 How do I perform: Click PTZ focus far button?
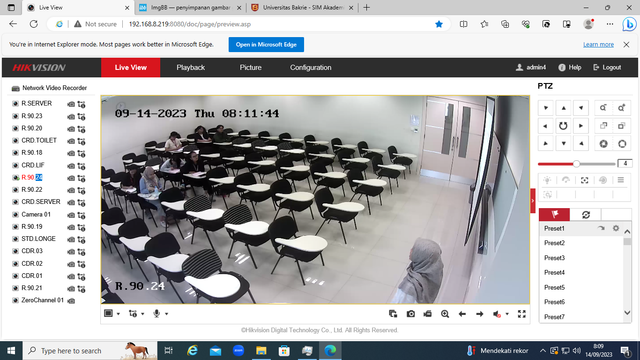(622, 126)
